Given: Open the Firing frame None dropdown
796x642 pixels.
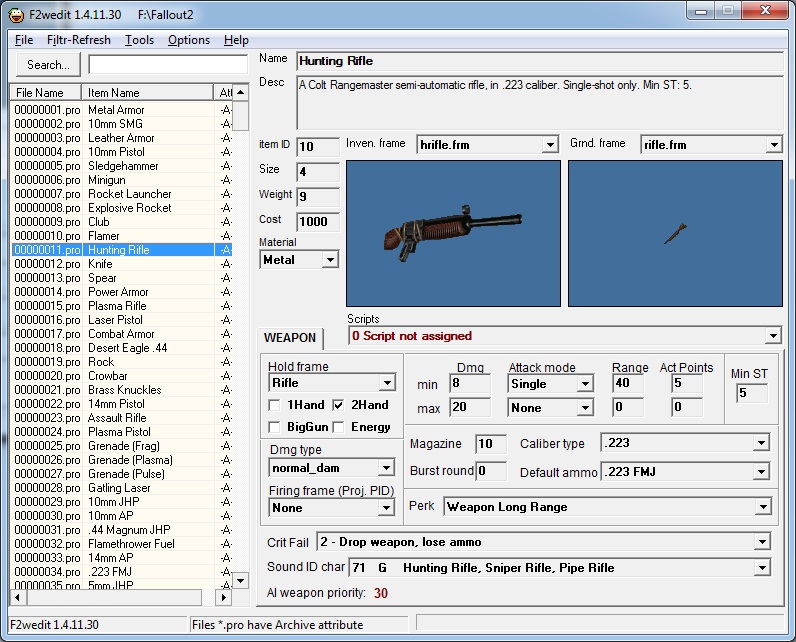Looking at the screenshot, I should coord(386,508).
